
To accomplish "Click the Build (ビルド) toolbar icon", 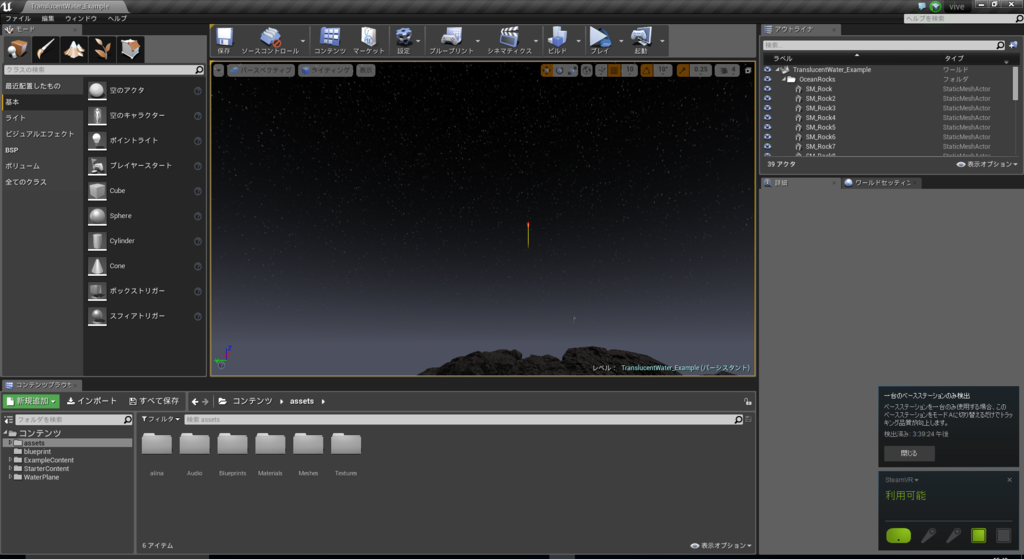I will point(557,37).
